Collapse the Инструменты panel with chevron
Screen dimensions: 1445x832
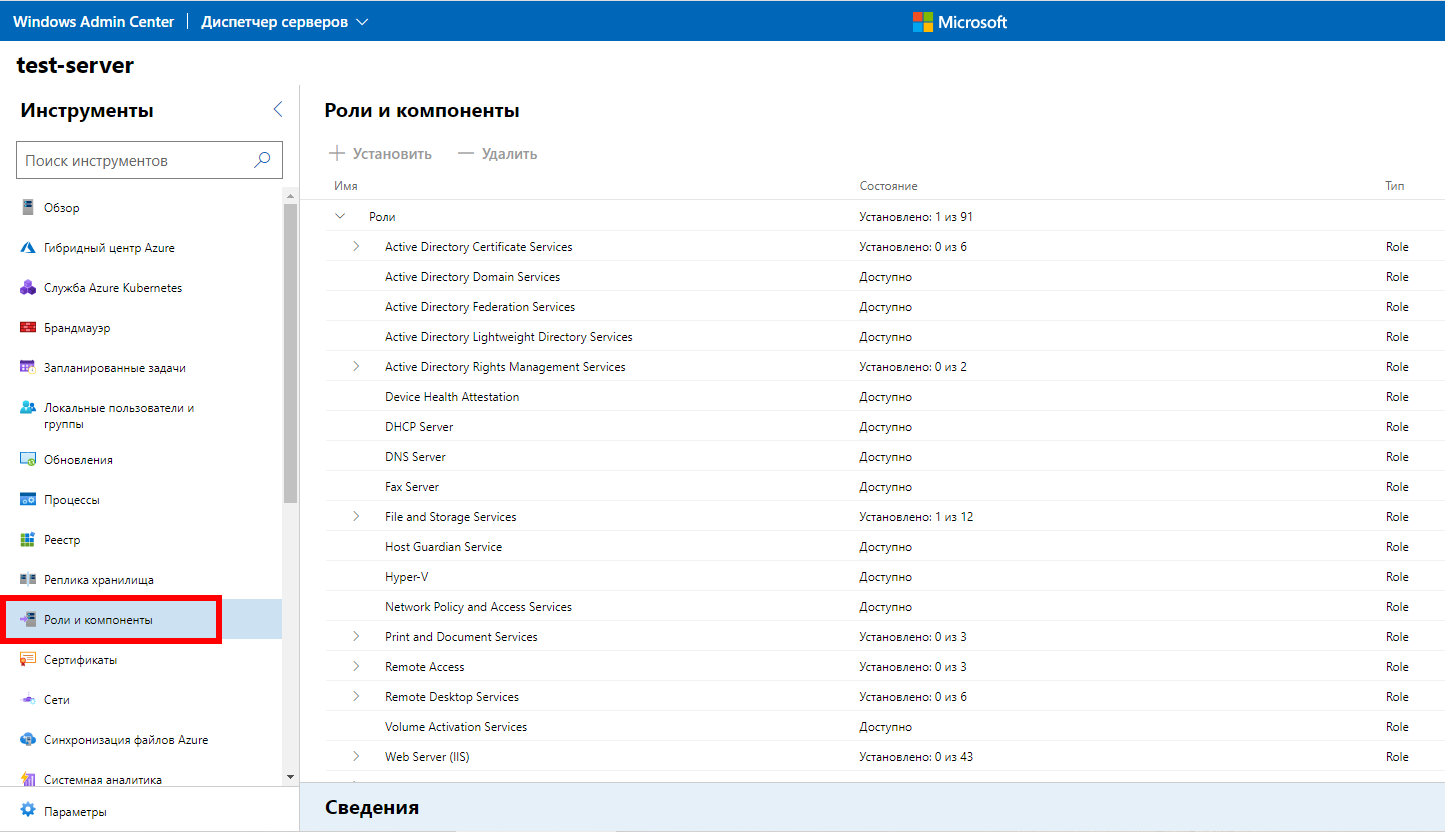pos(277,110)
